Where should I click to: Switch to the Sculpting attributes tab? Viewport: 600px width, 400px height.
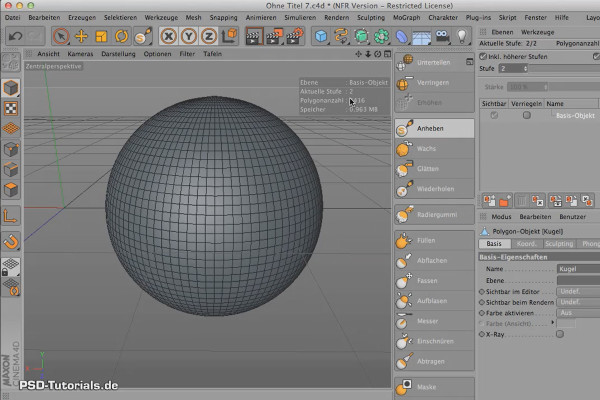coord(559,244)
